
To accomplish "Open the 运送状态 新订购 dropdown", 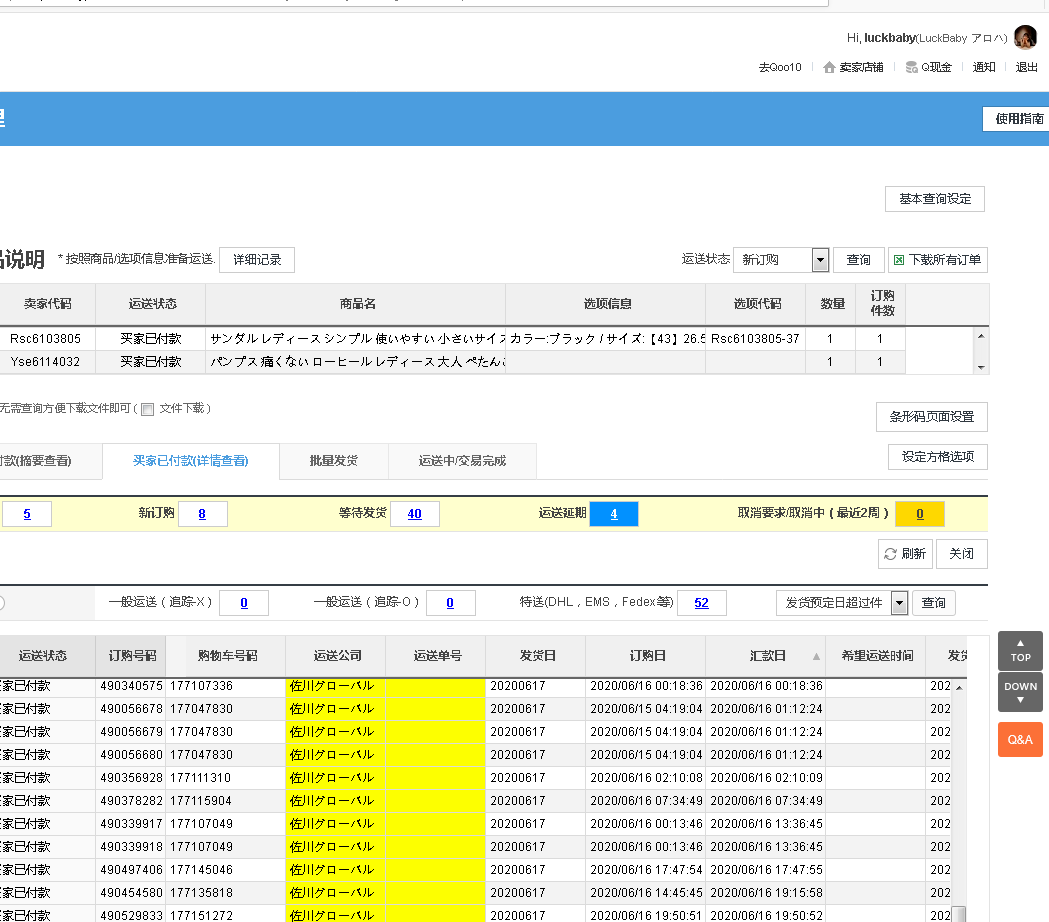I will point(820,260).
